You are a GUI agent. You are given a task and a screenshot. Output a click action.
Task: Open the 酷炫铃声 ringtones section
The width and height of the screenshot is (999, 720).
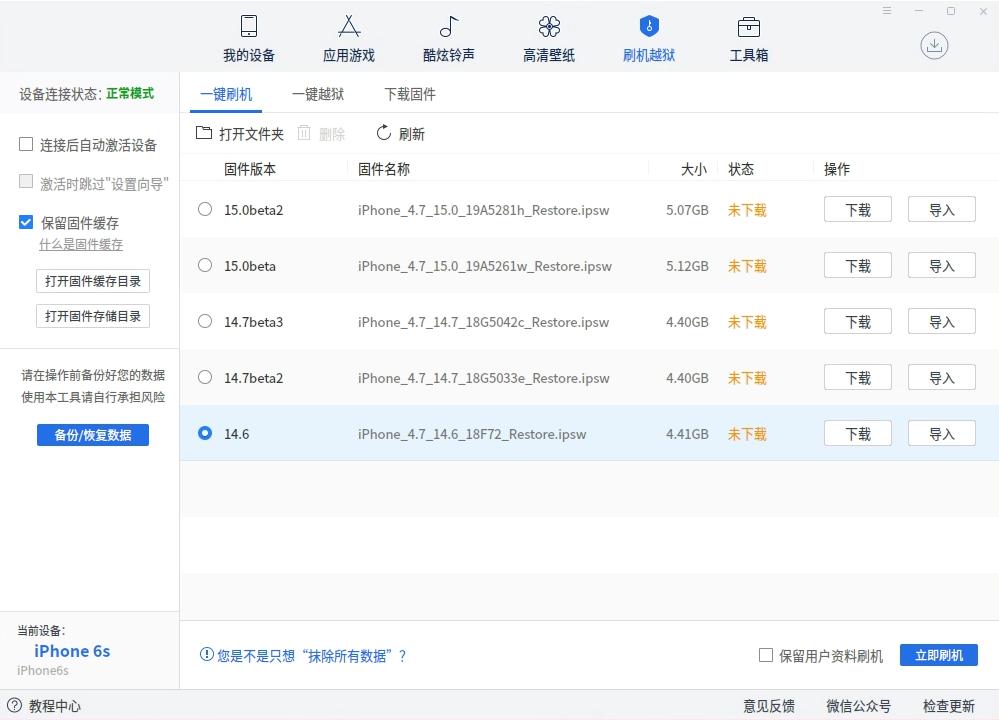click(x=448, y=37)
